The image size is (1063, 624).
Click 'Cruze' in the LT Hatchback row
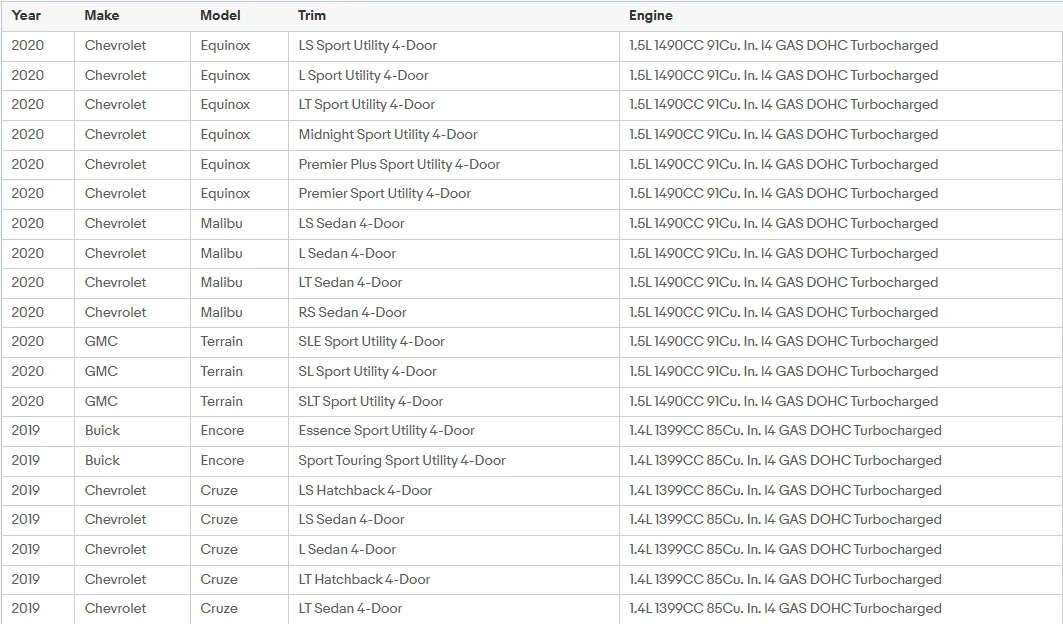[219, 579]
